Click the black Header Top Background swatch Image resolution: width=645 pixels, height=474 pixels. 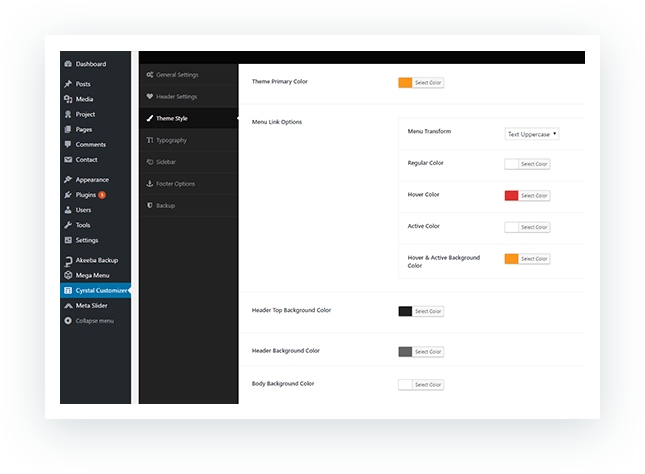pos(405,311)
